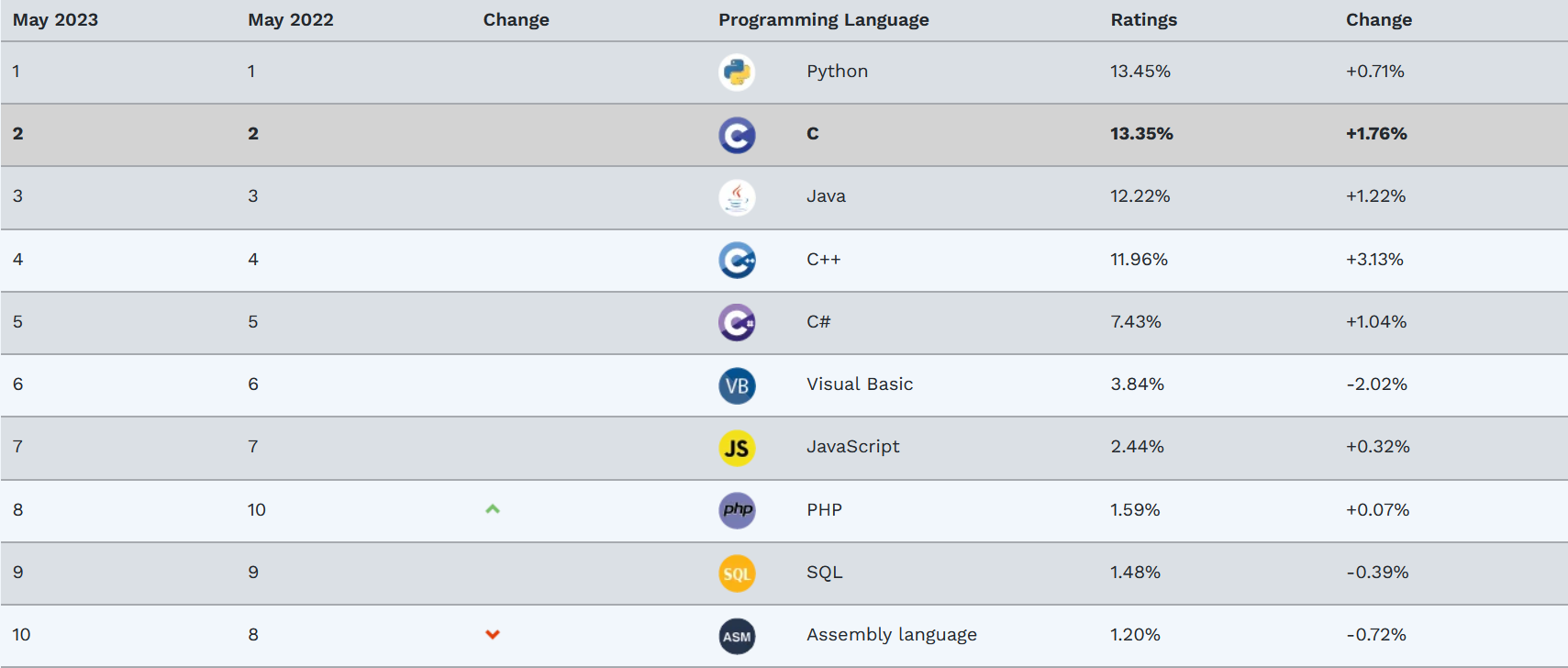Click the Java coffee cup icon
The image size is (1568, 668).
[x=737, y=197]
